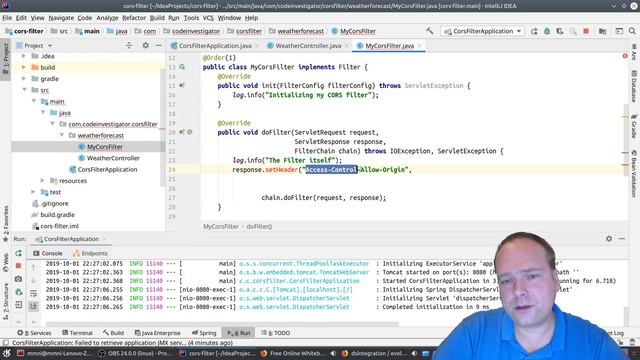Open the CorsFilterApplication run configuration dropdown
This screenshot has height=360, width=640.
tap(483, 31)
